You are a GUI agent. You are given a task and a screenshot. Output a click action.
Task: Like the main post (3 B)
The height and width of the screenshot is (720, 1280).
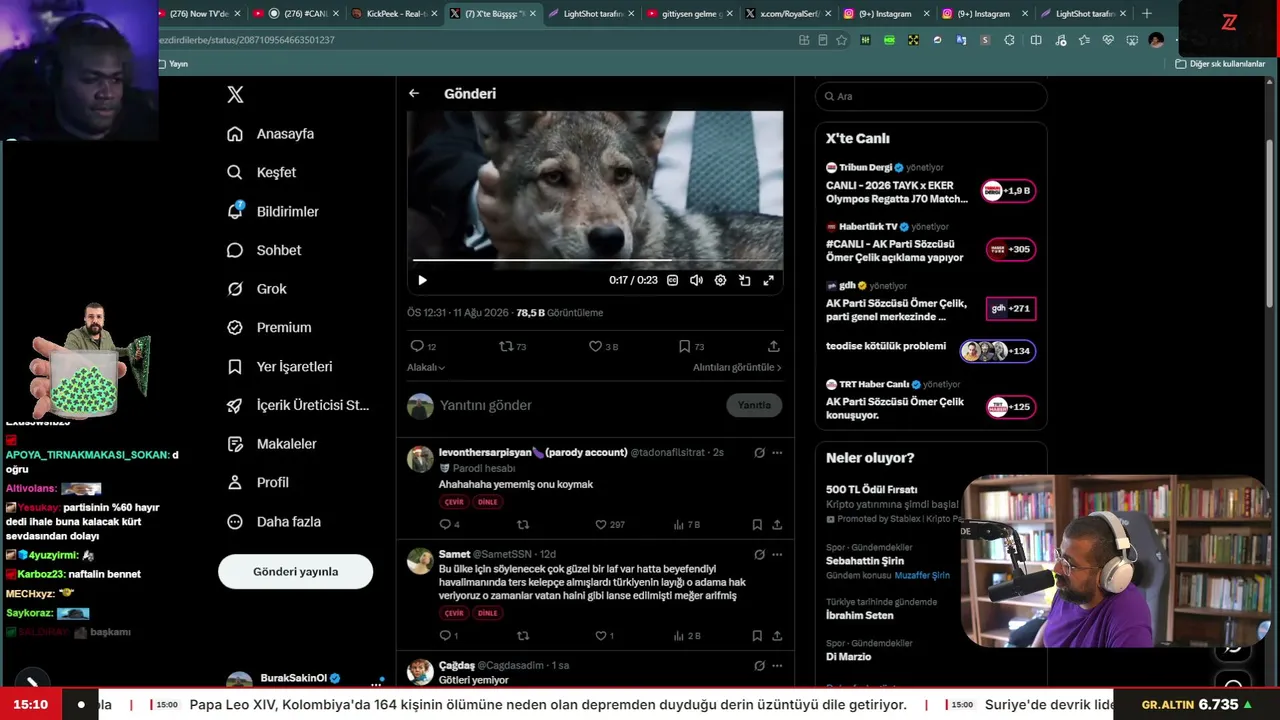tap(603, 346)
